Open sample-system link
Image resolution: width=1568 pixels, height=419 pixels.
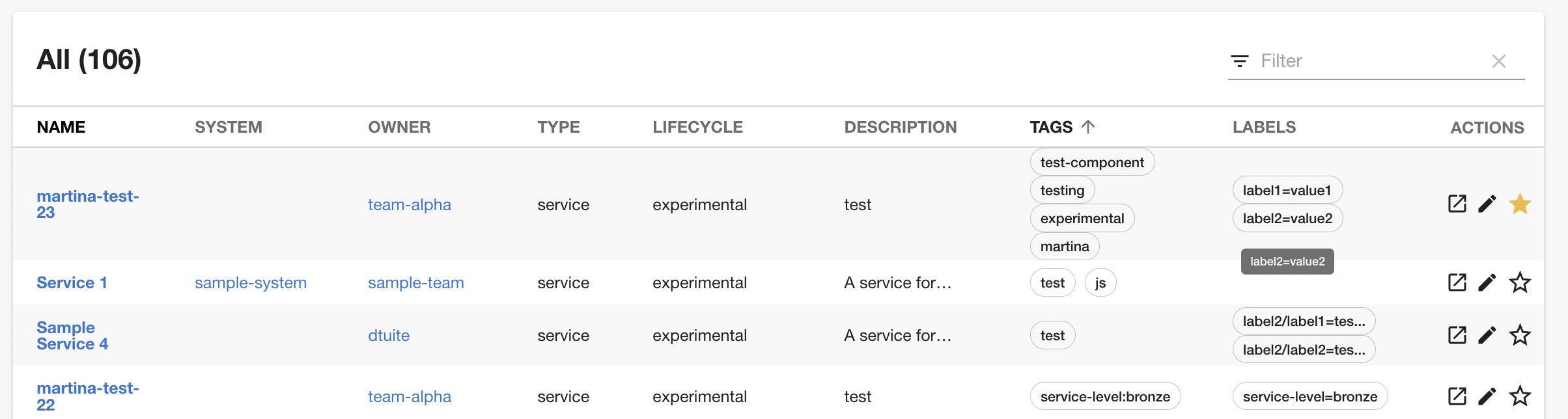250,283
